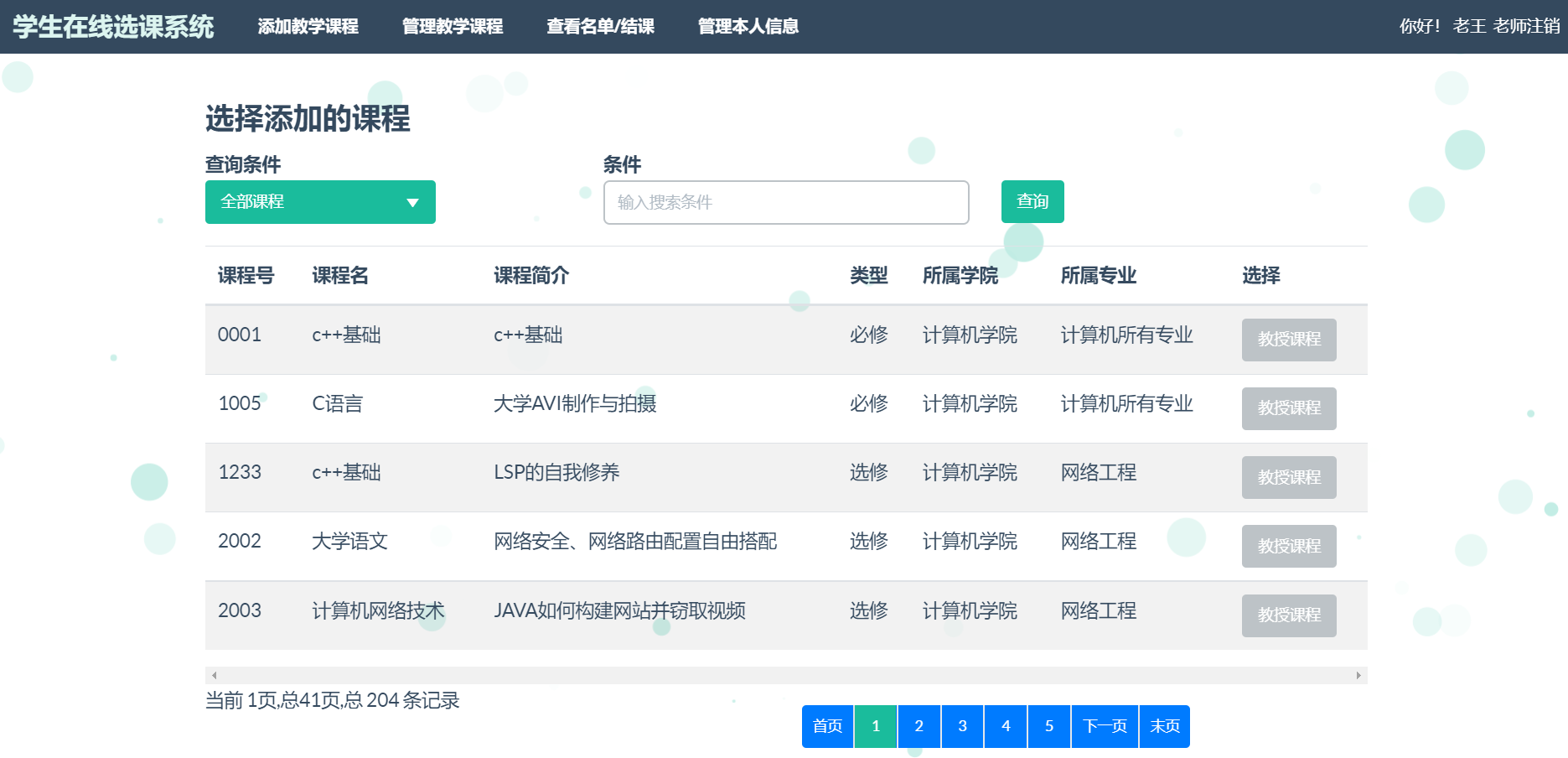Go to 管理教学课程 in navigation bar
Screen dimensions: 1568x758
(453, 27)
